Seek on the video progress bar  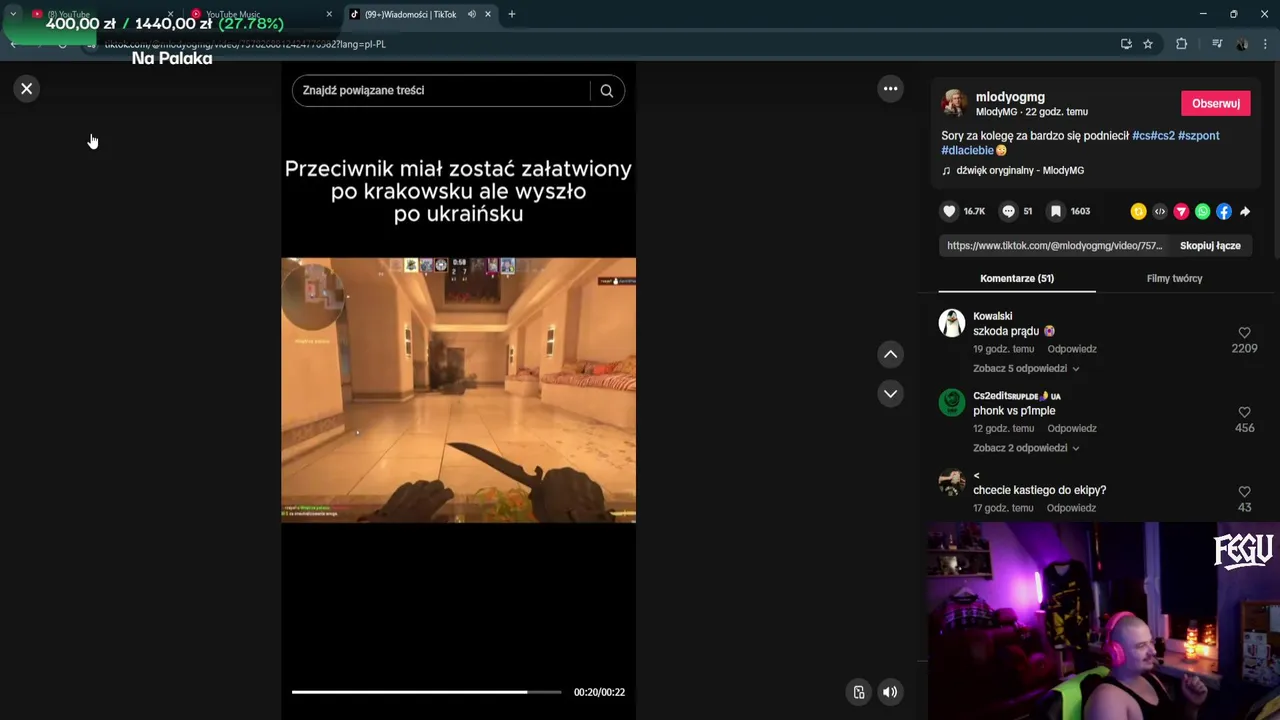426,692
